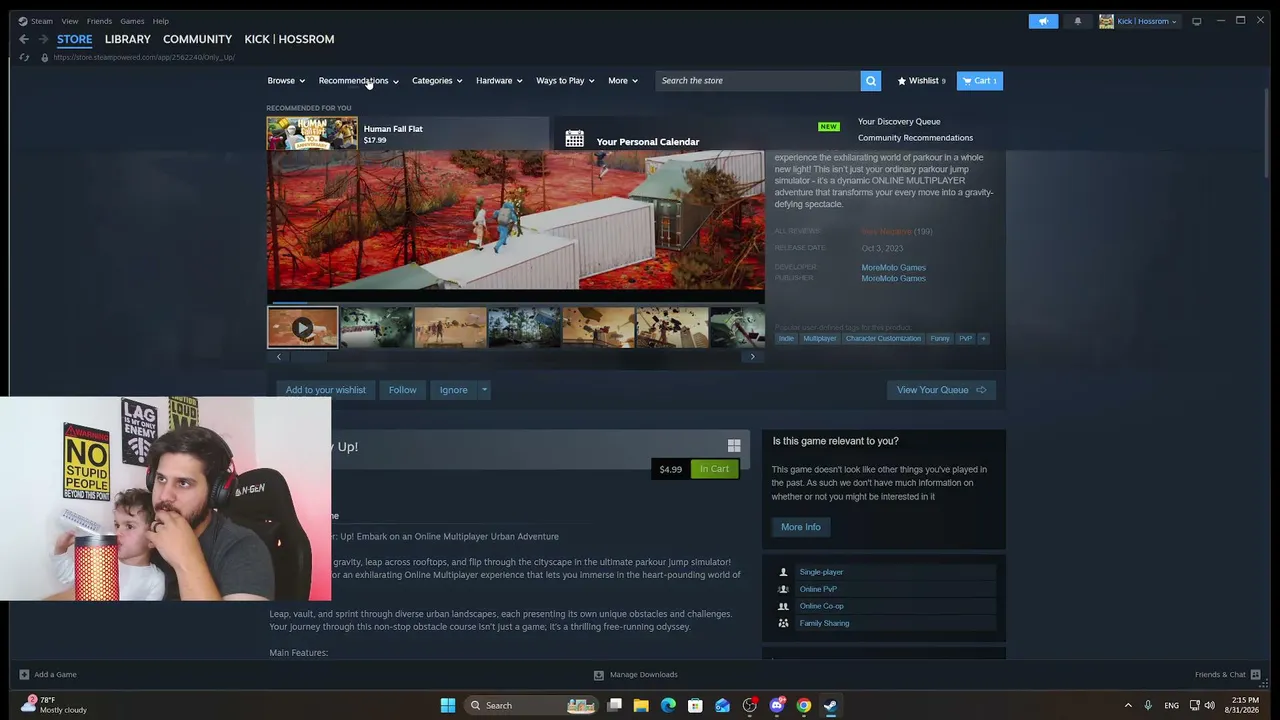This screenshot has height=720, width=1280.
Task: Click the Family Sharing feature icon
Action: tap(783, 623)
